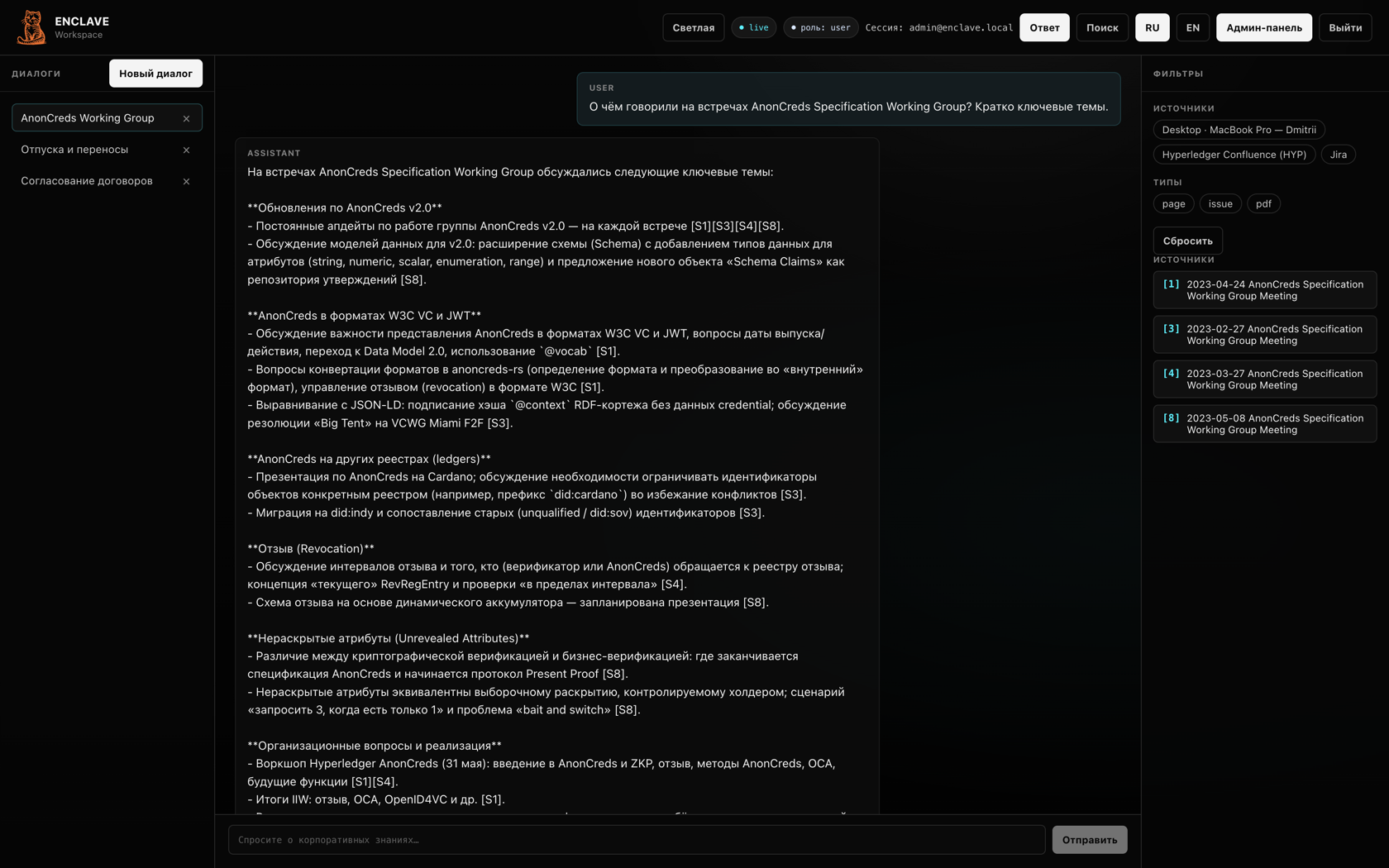Reset filters with Сбросить
The height and width of the screenshot is (868, 1389).
click(1187, 241)
